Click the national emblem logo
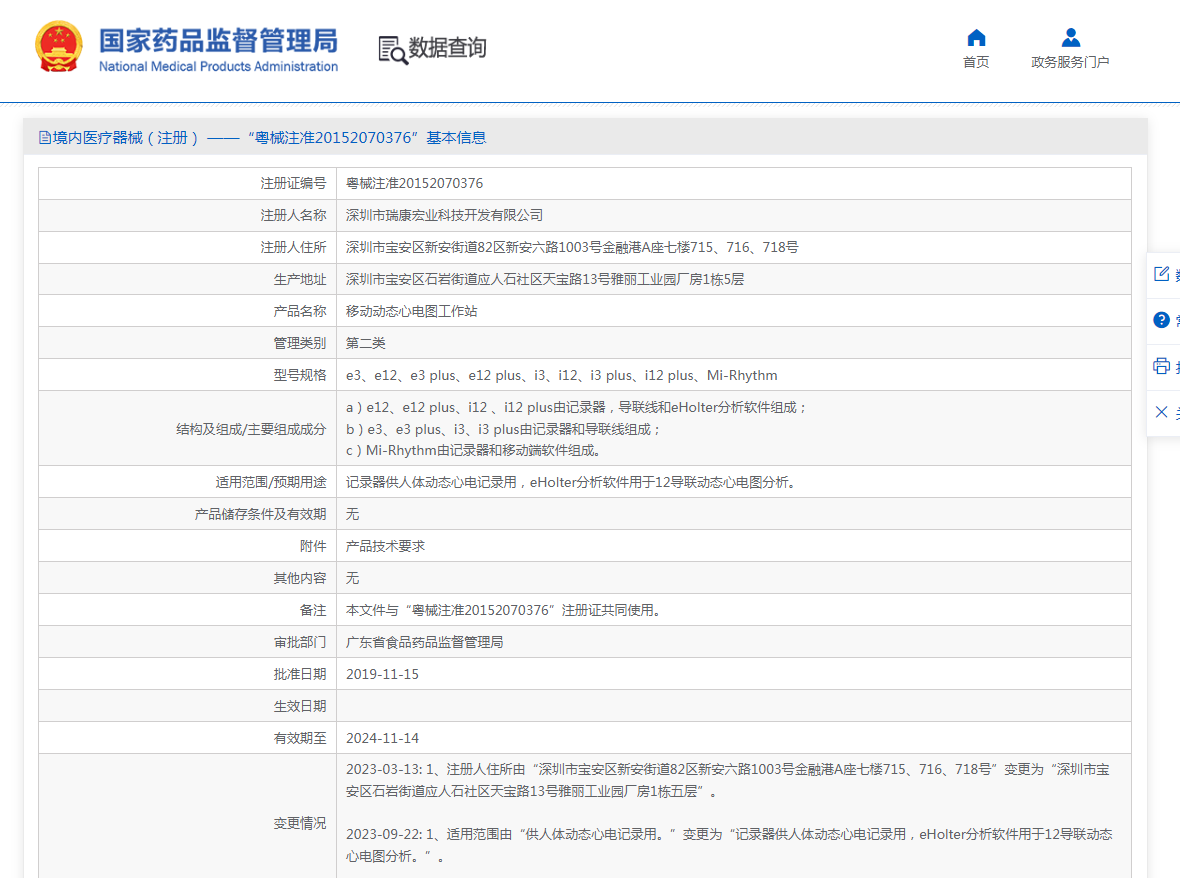Image resolution: width=1180 pixels, height=878 pixels. [59, 47]
